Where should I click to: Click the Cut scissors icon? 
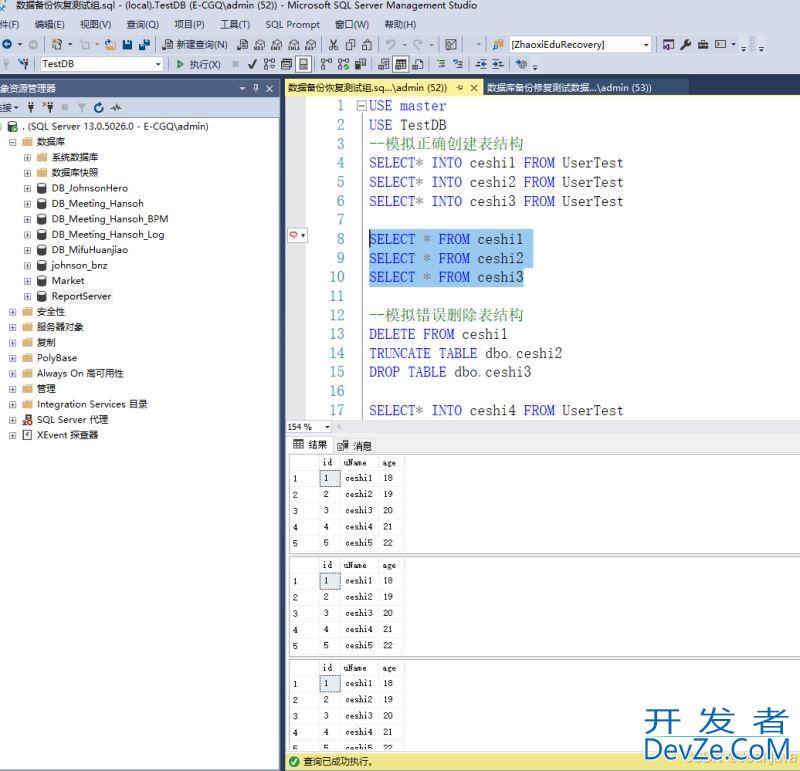coord(333,45)
